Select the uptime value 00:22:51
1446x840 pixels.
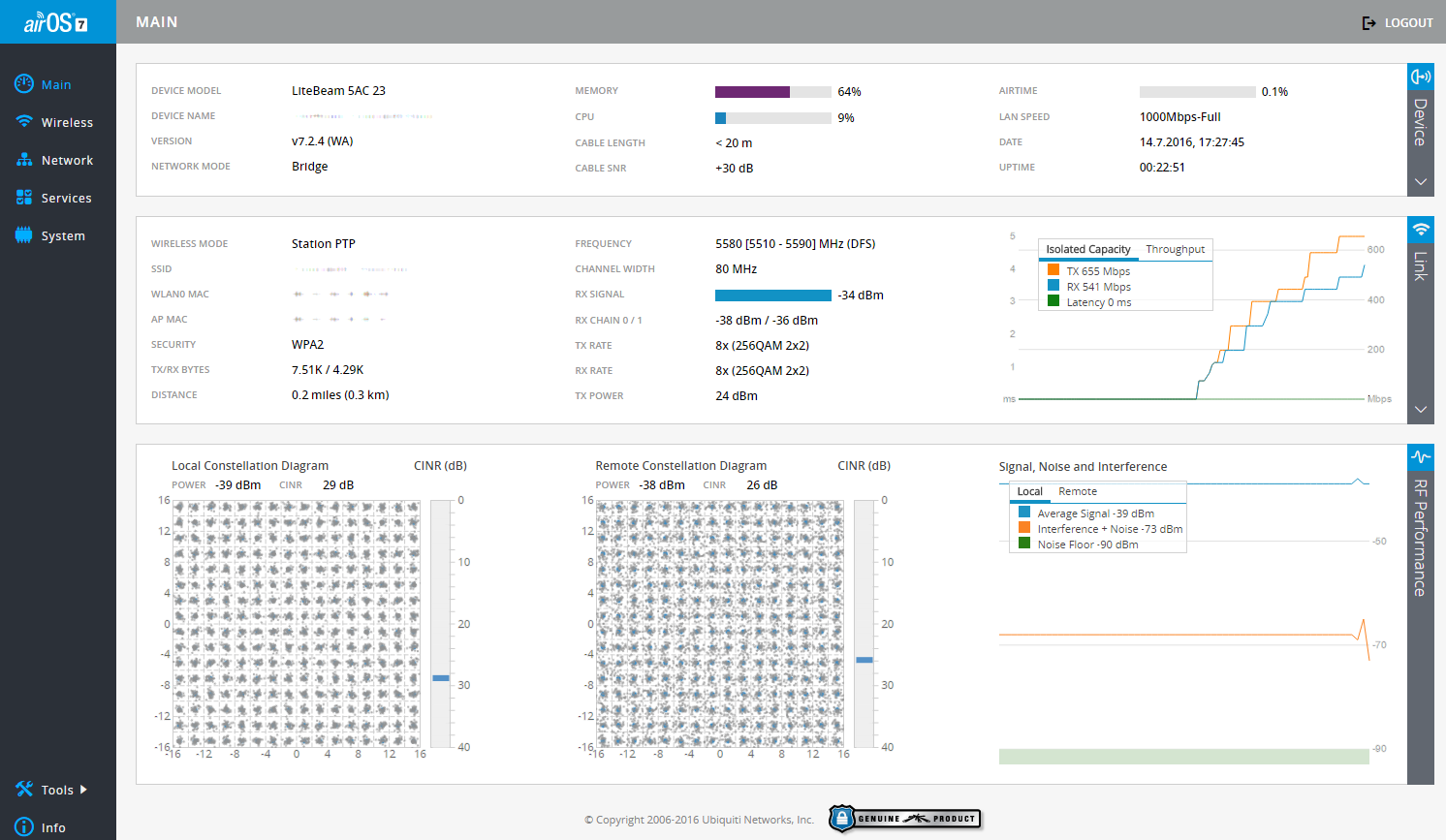1162,168
